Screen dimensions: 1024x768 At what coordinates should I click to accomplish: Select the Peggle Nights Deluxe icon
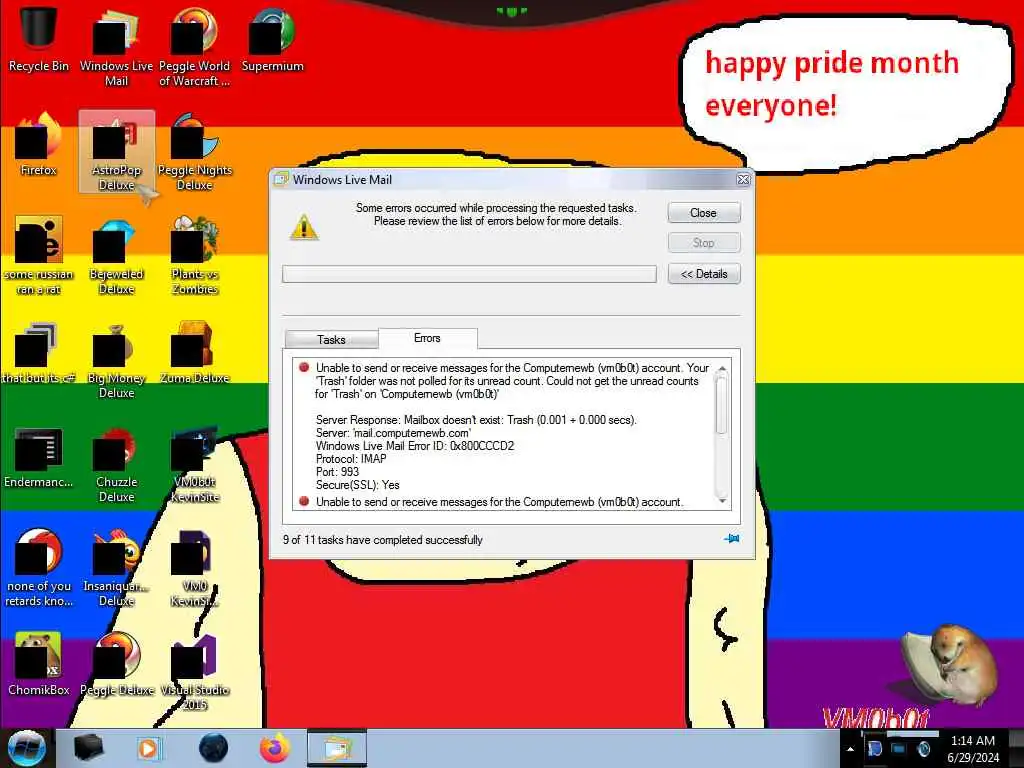pos(195,152)
